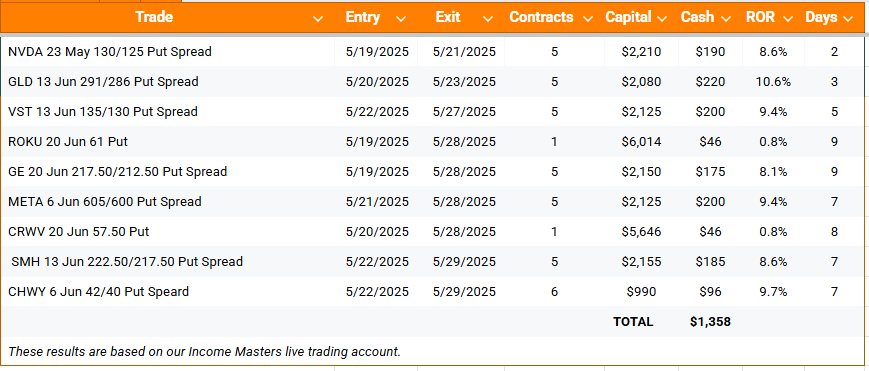Select the GLD 13 Jun Put Spread cell

pyautogui.click(x=168, y=82)
